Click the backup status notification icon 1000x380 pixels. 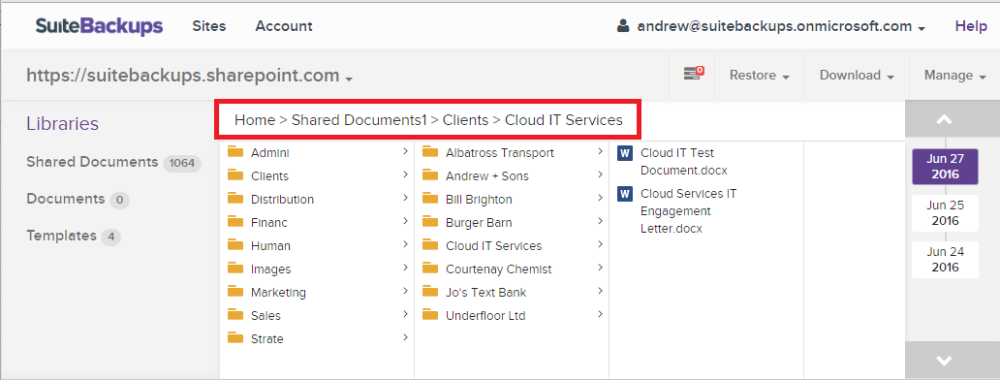pyautogui.click(x=693, y=73)
